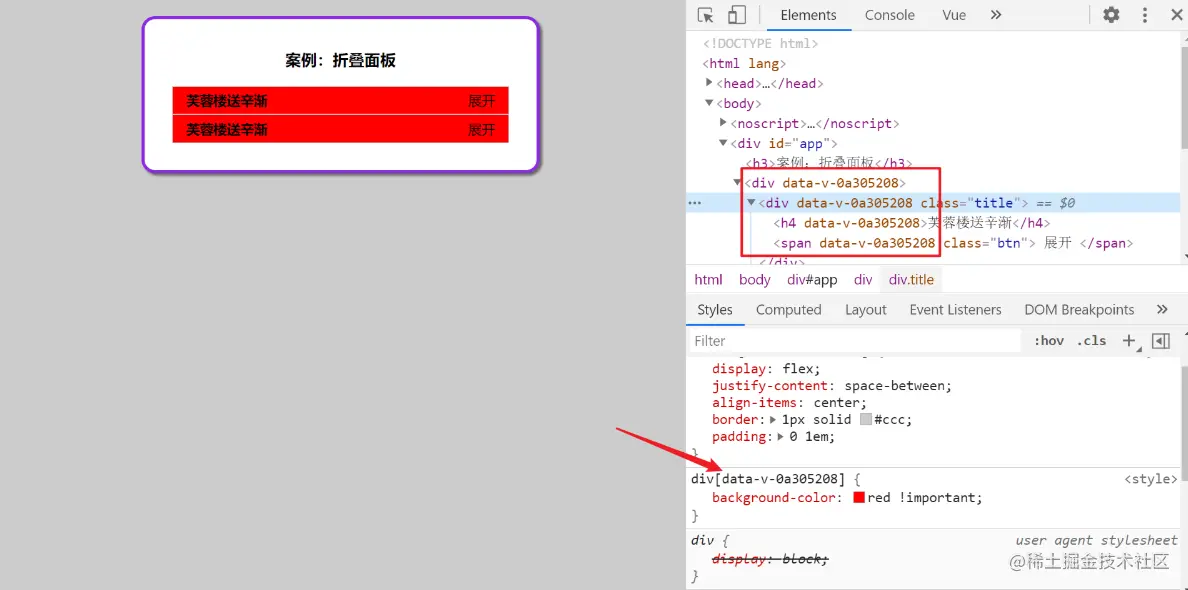Image resolution: width=1188 pixels, height=590 pixels.
Task: Select body in the breadcrumb bar
Action: [755, 279]
